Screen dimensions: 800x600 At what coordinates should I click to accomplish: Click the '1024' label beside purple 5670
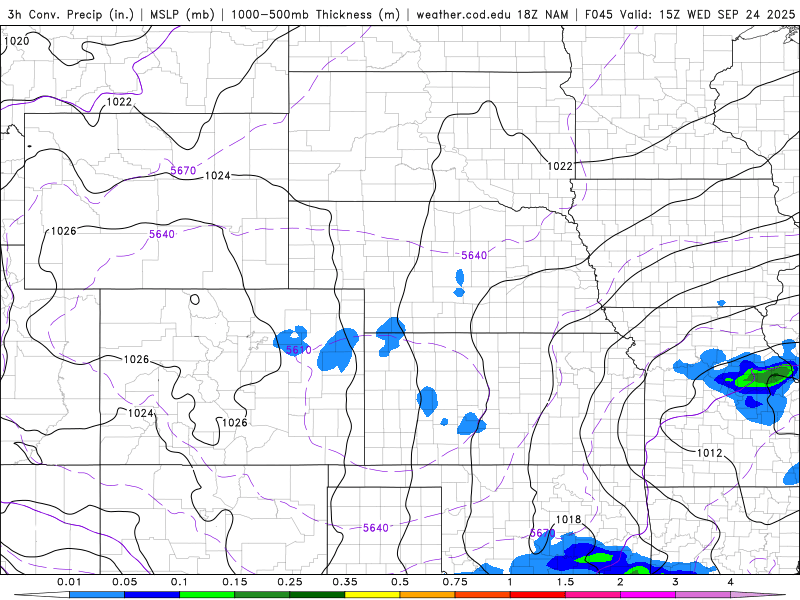(x=218, y=176)
